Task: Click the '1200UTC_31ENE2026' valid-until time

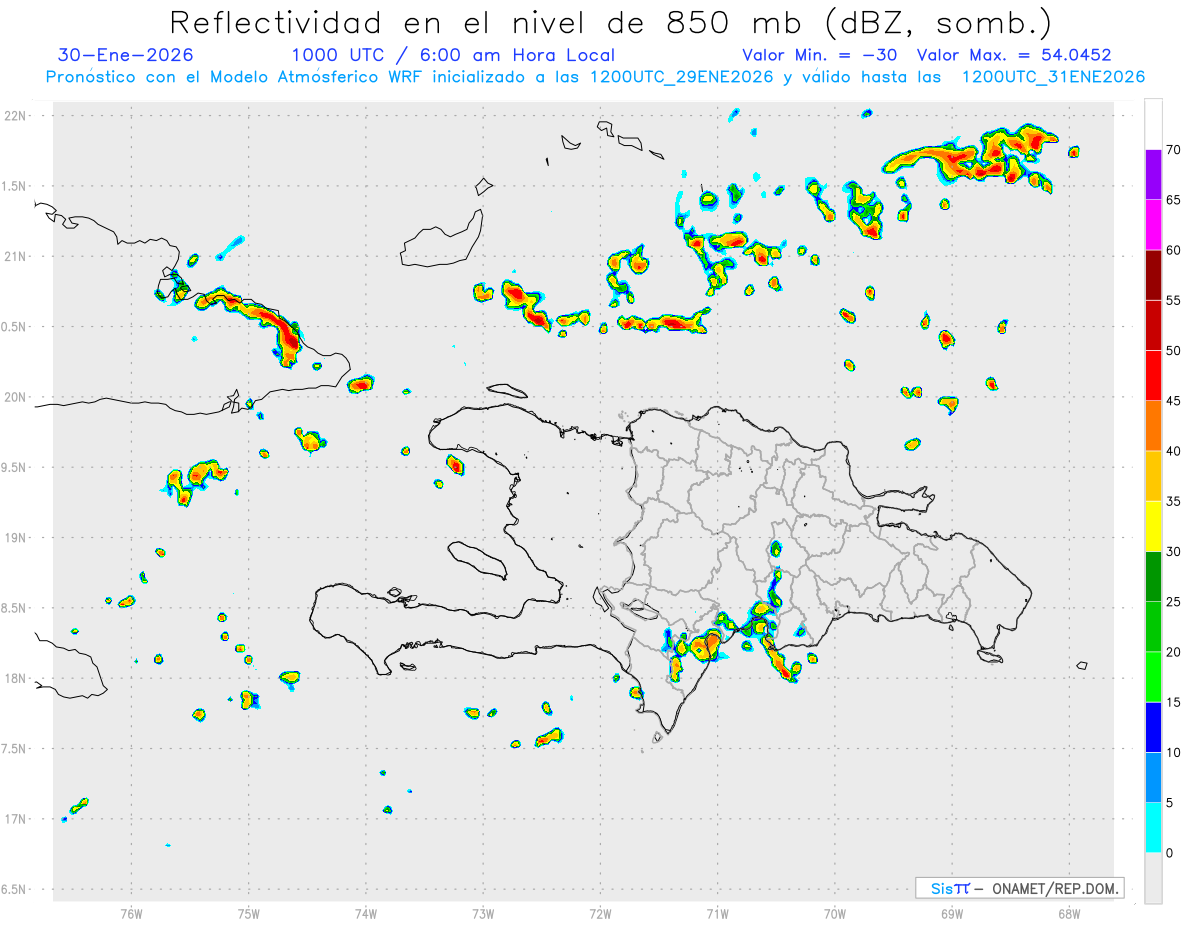Action: tap(1053, 77)
